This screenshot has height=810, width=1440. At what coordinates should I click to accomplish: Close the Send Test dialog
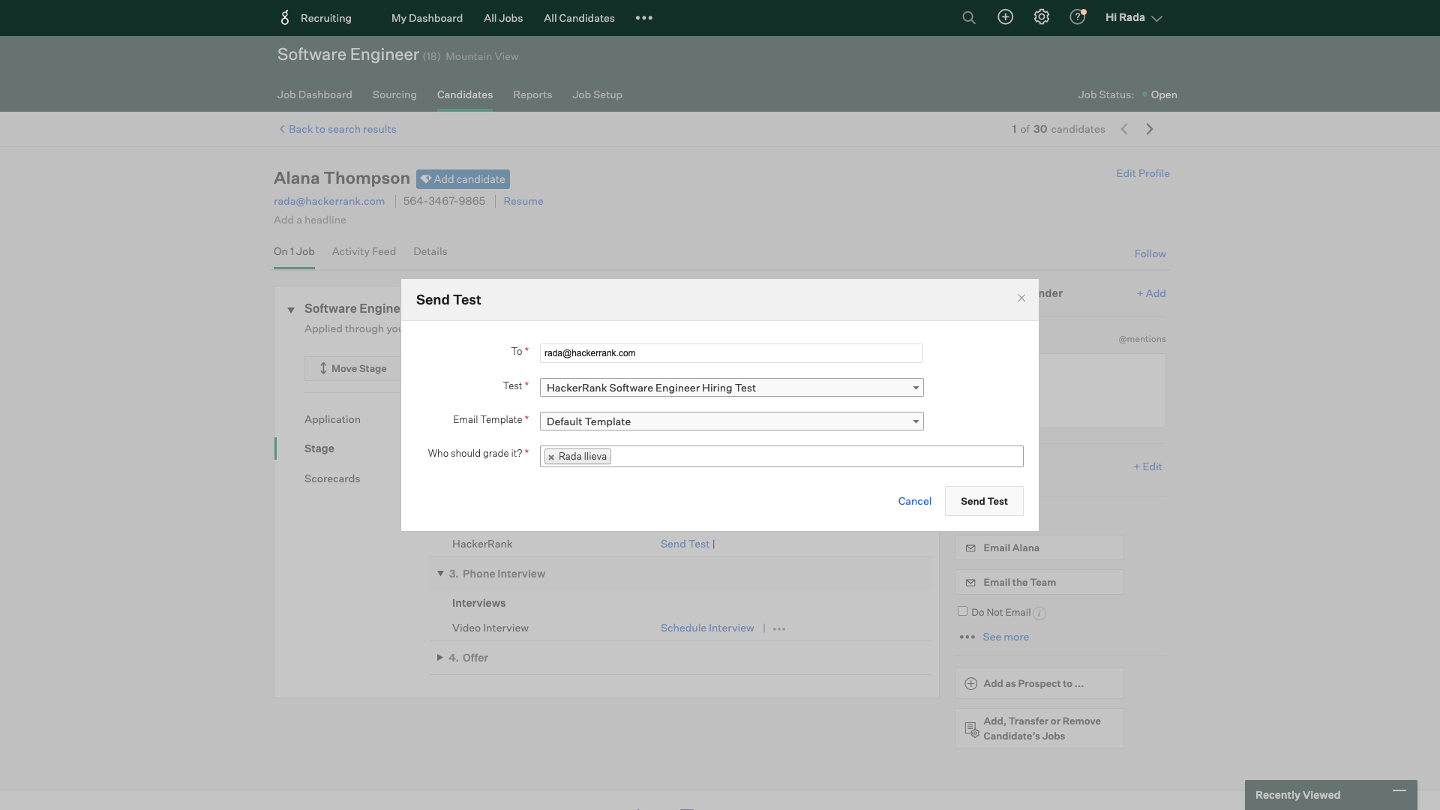1021,298
